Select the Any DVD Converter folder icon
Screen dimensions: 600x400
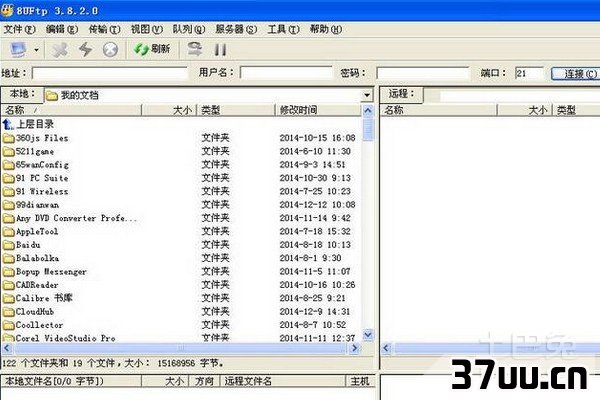[x=8, y=218]
